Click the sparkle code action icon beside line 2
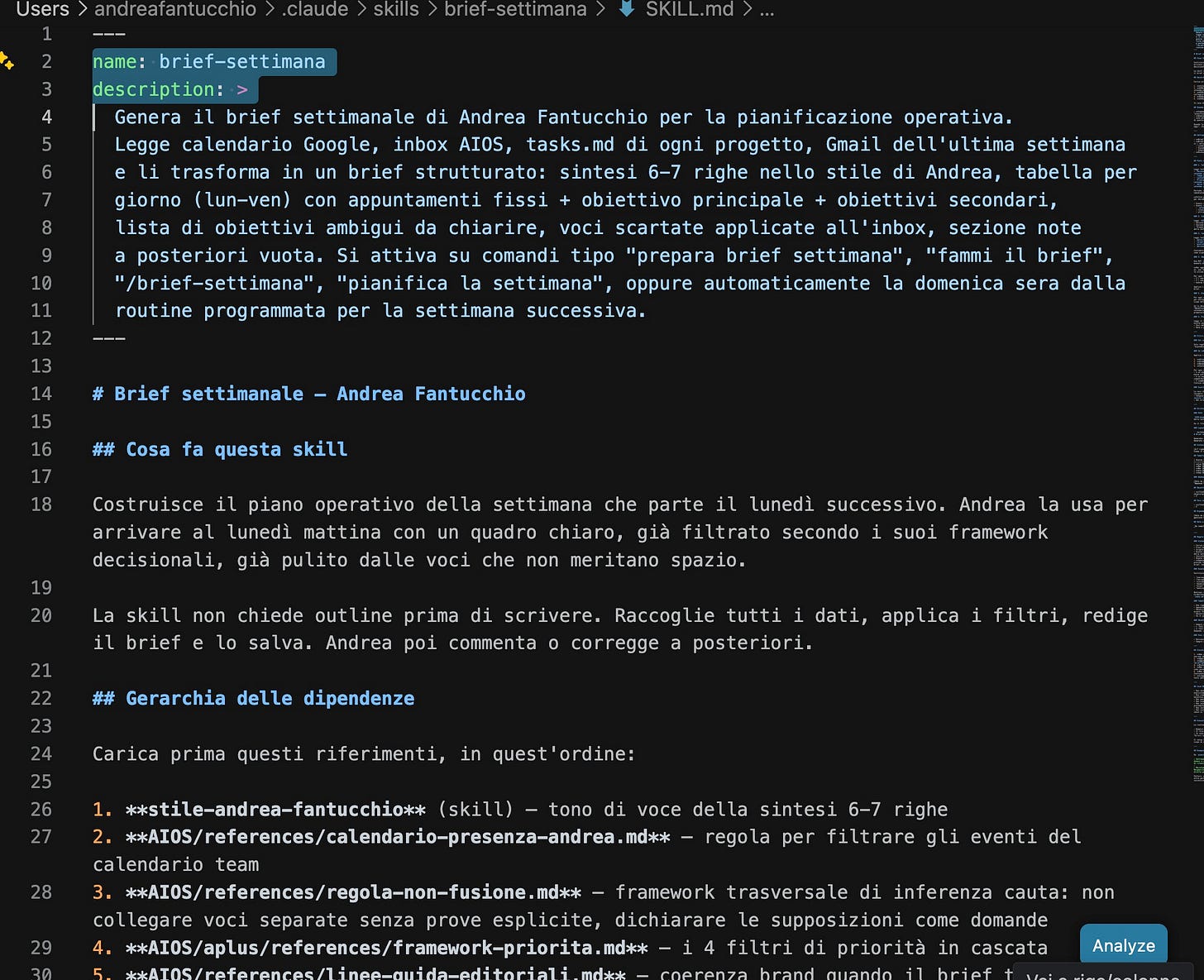The image size is (1204, 980). (7, 60)
